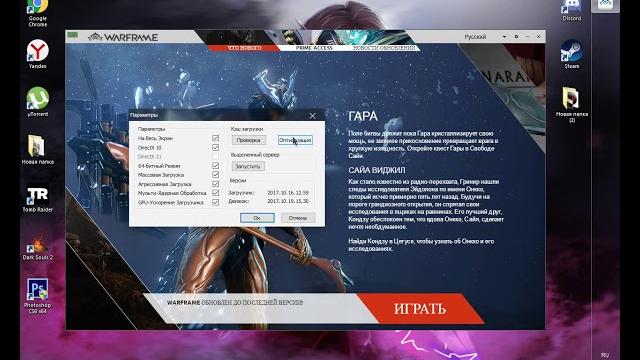The width and height of the screenshot is (640, 360).
Task: Minimize the Warframe launcher window
Action: coord(527,37)
